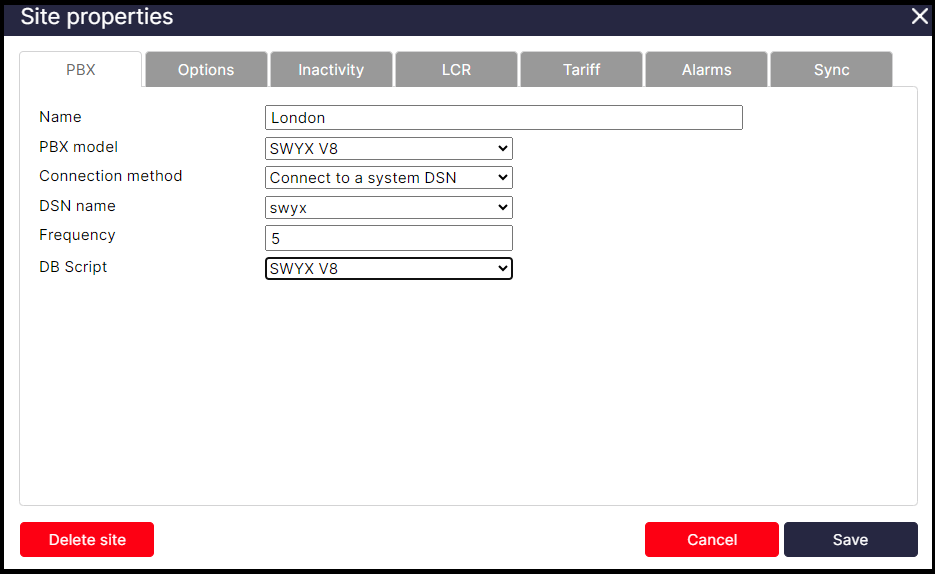The width and height of the screenshot is (935, 574).
Task: Click the Delete site button
Action: 87,539
